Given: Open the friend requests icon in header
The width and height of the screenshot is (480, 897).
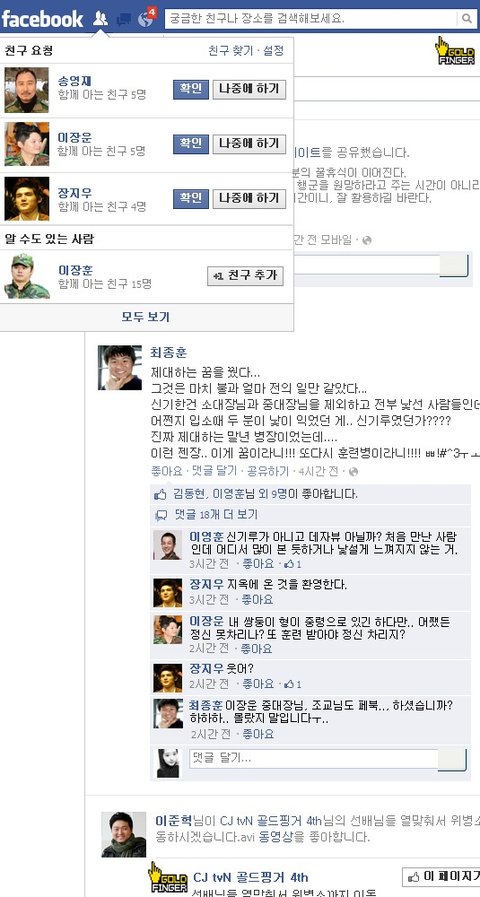Looking at the screenshot, I should tap(100, 19).
